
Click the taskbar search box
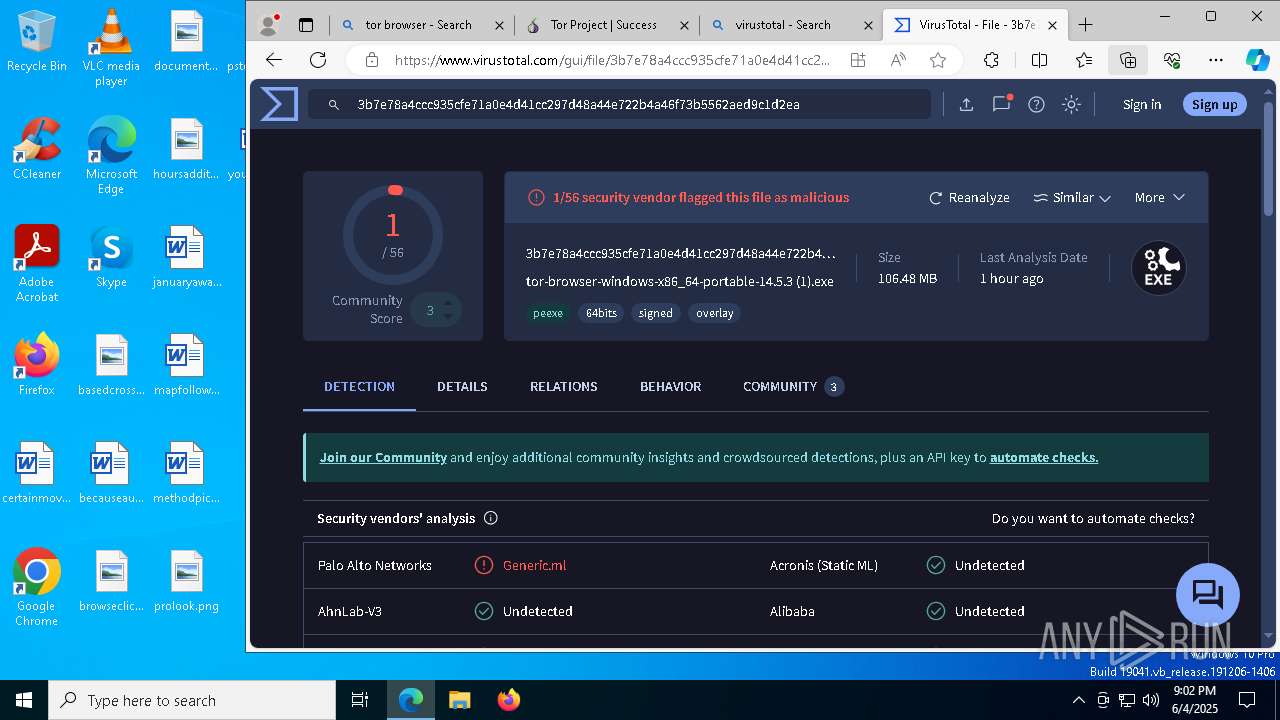click(192, 700)
